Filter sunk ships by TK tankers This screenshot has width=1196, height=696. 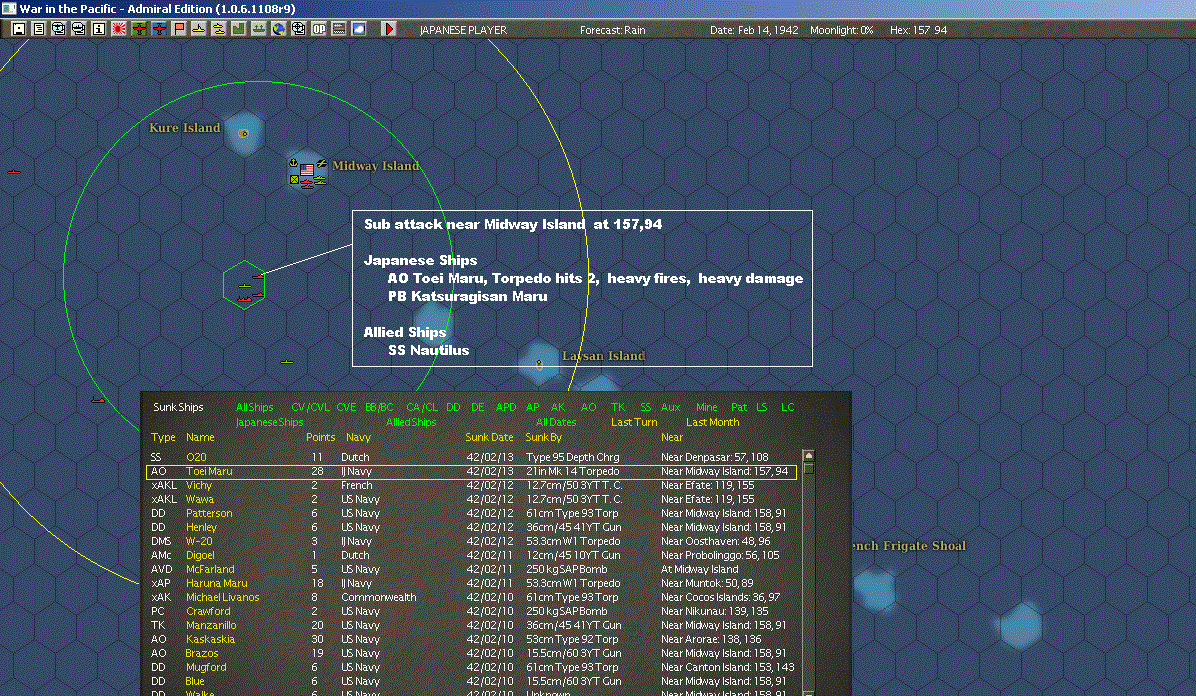tap(618, 408)
